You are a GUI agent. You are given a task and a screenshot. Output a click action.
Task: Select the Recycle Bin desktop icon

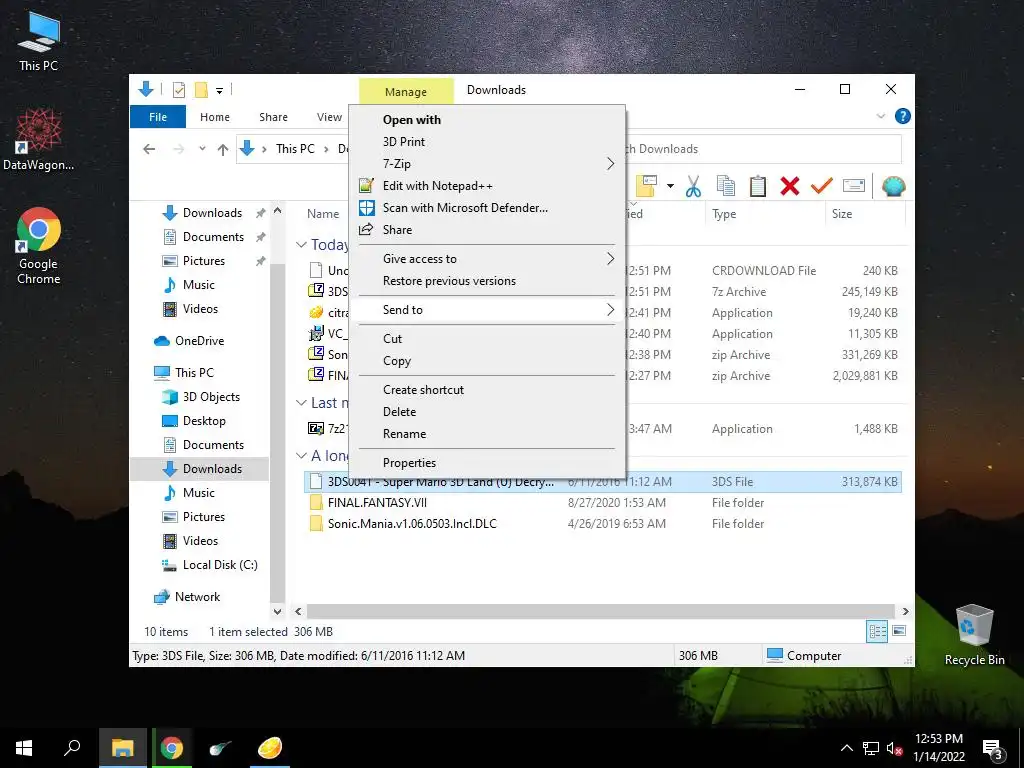(974, 635)
